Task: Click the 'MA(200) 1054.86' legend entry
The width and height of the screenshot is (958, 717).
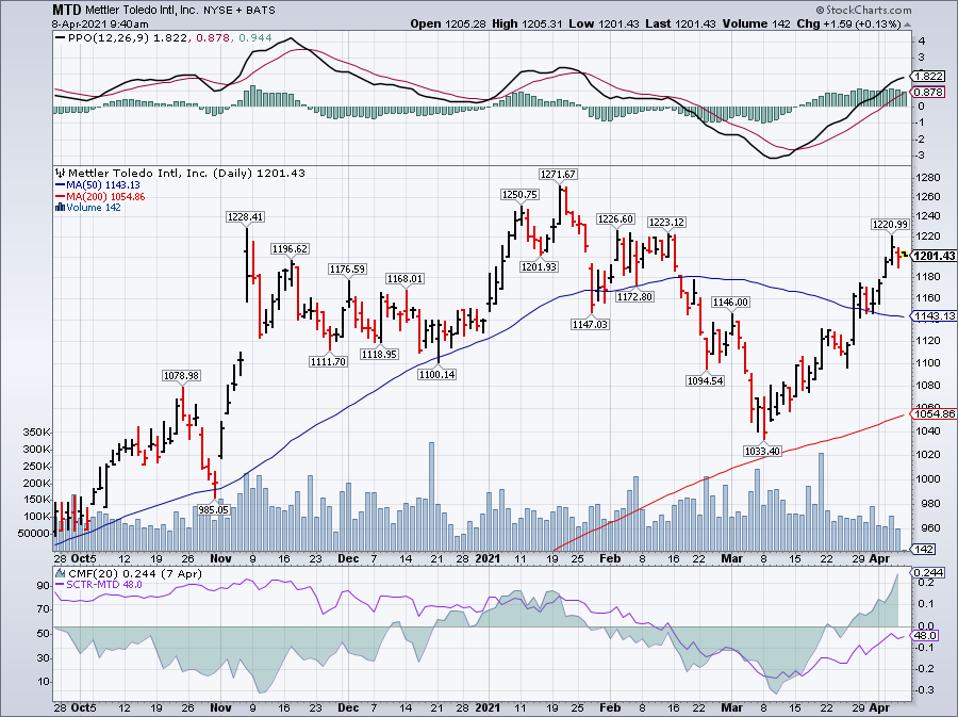Action: coord(106,197)
